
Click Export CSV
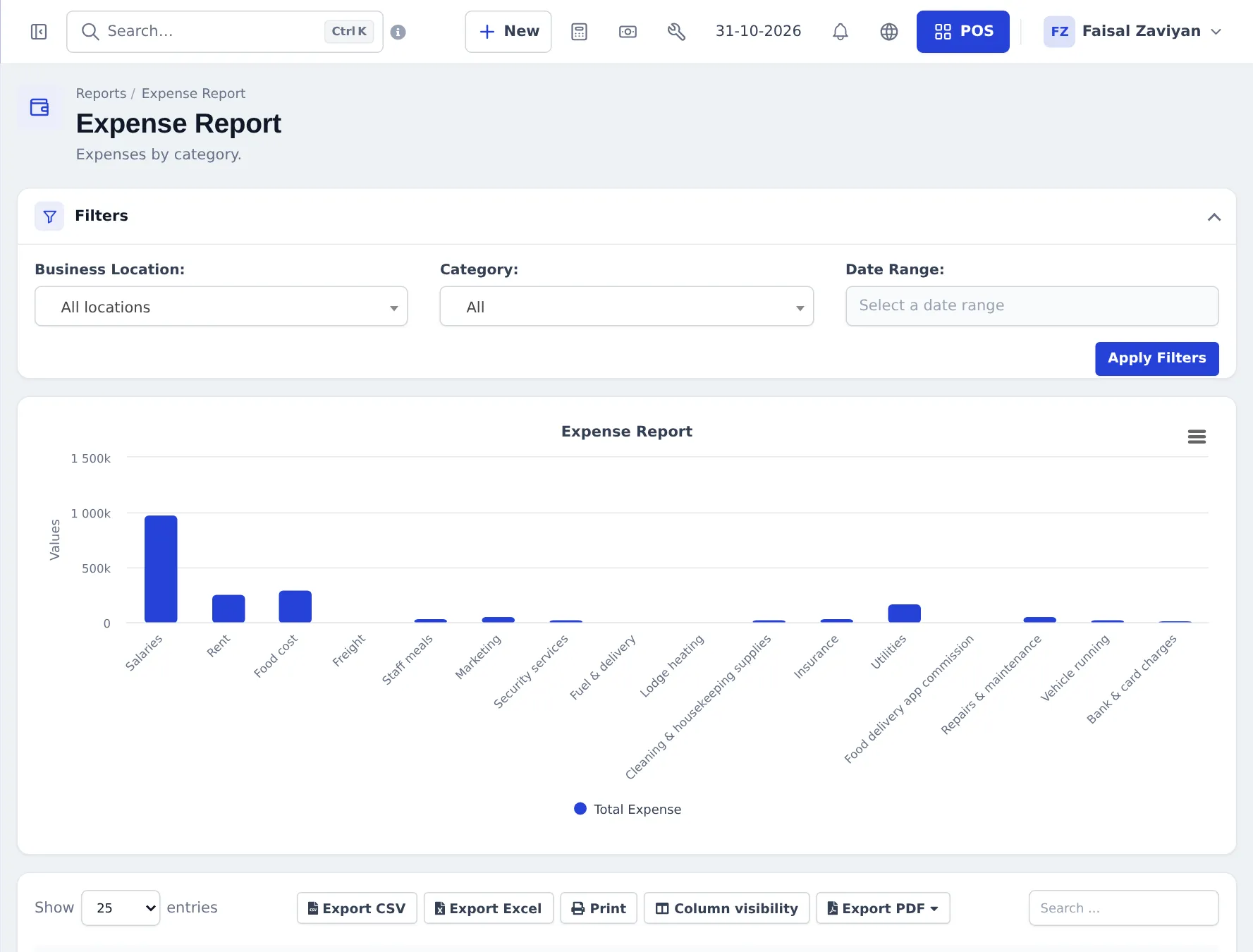(x=357, y=908)
